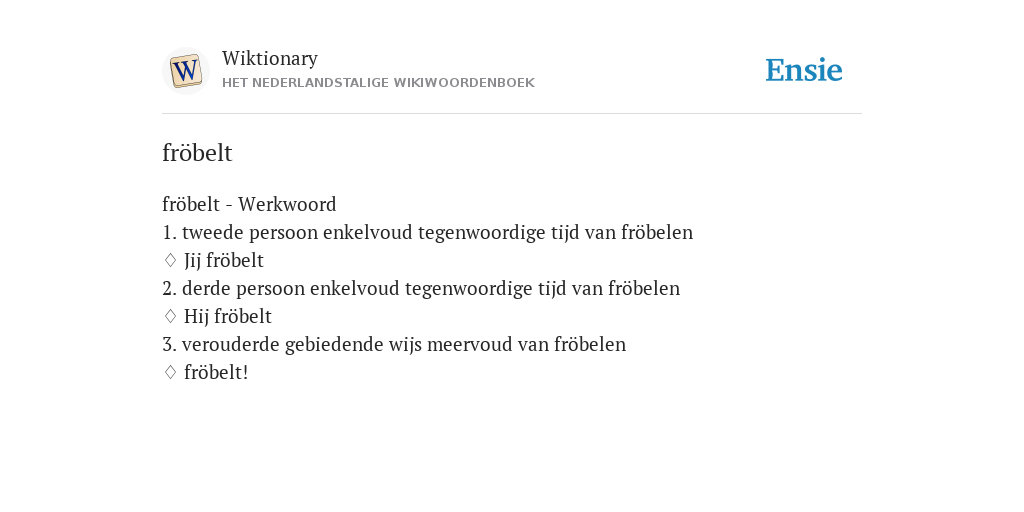Click 'fröbelen' in the second definition

coord(644,289)
